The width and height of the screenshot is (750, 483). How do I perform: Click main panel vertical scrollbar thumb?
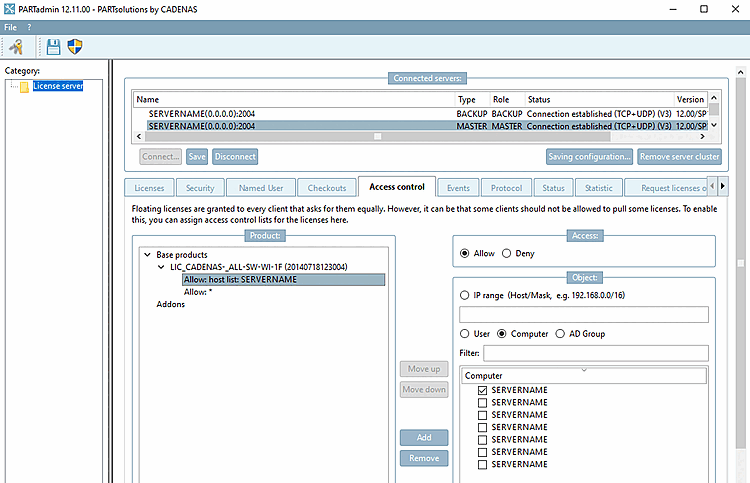pos(740,263)
